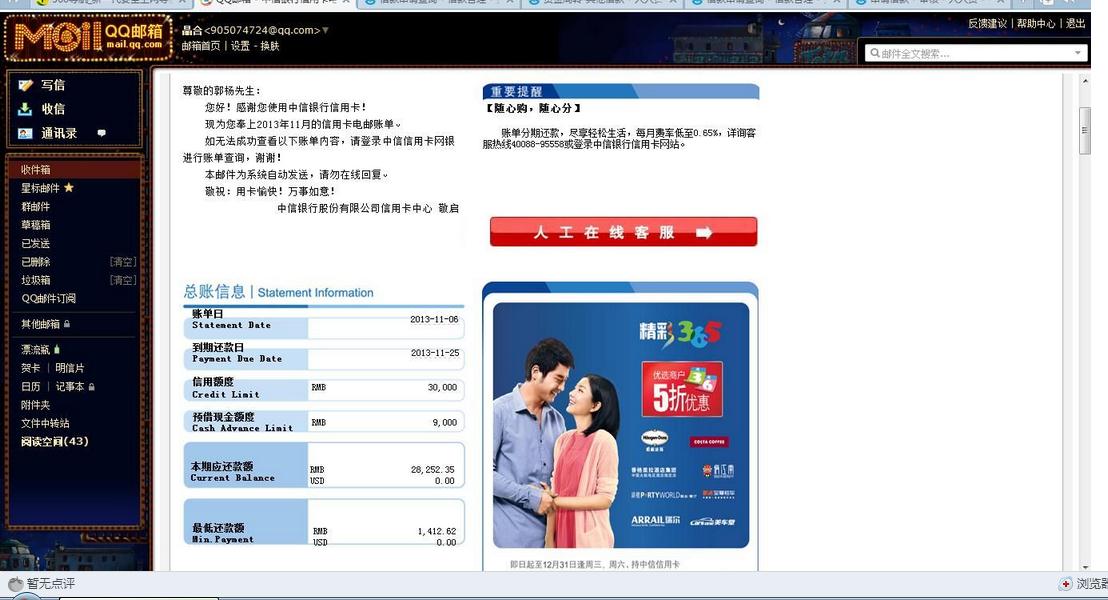The image size is (1108, 600).
Task: Click the 尊敬的郭杨先生 greeting line
Action: (222, 90)
